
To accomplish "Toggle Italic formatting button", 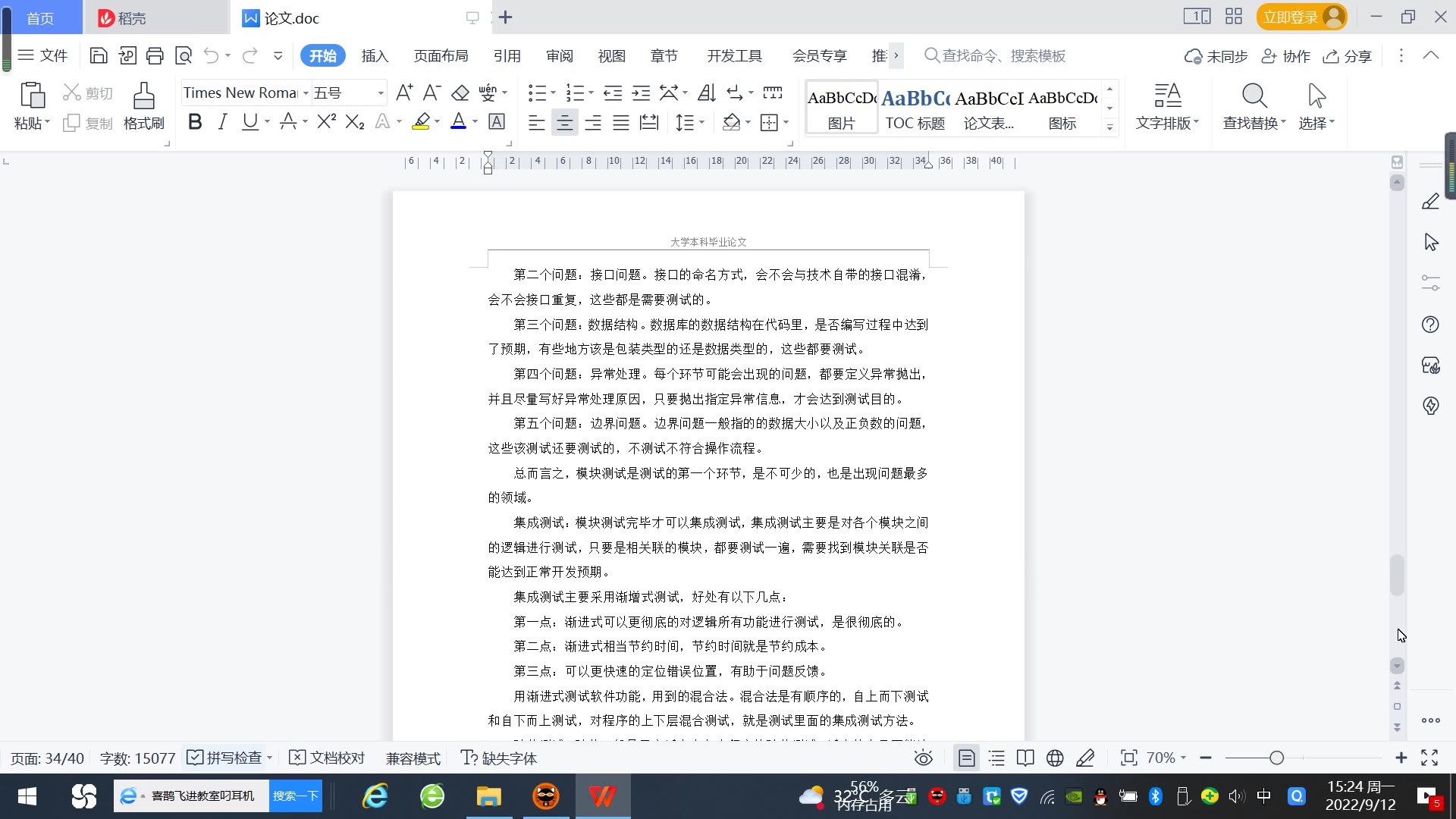I will click(222, 122).
